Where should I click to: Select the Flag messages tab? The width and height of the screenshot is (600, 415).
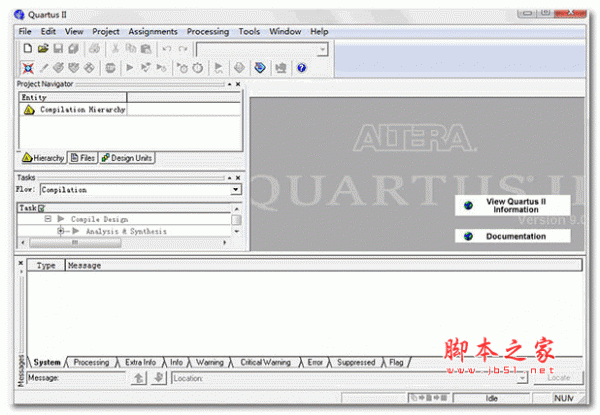[x=396, y=362]
